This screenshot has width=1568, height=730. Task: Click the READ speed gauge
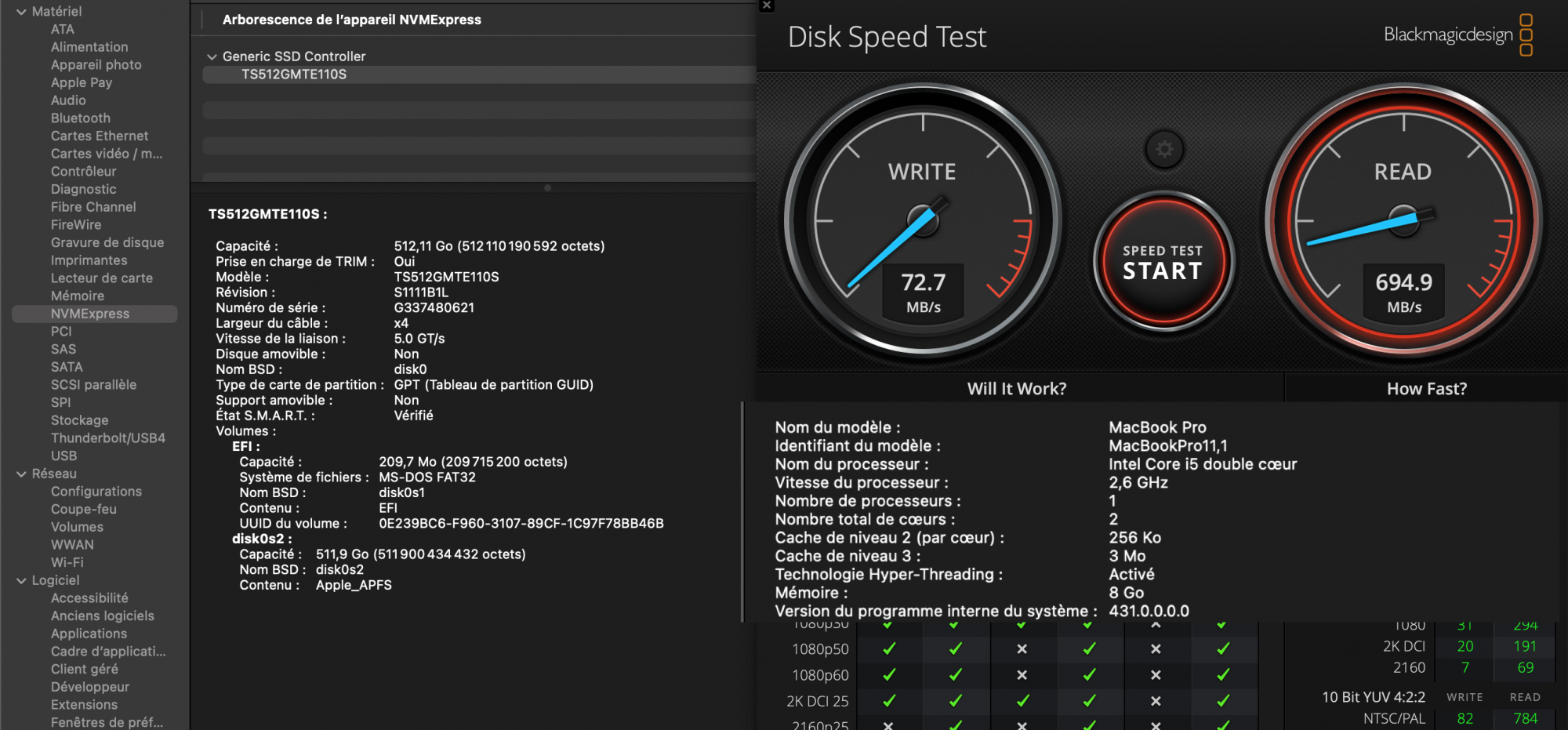1403,220
